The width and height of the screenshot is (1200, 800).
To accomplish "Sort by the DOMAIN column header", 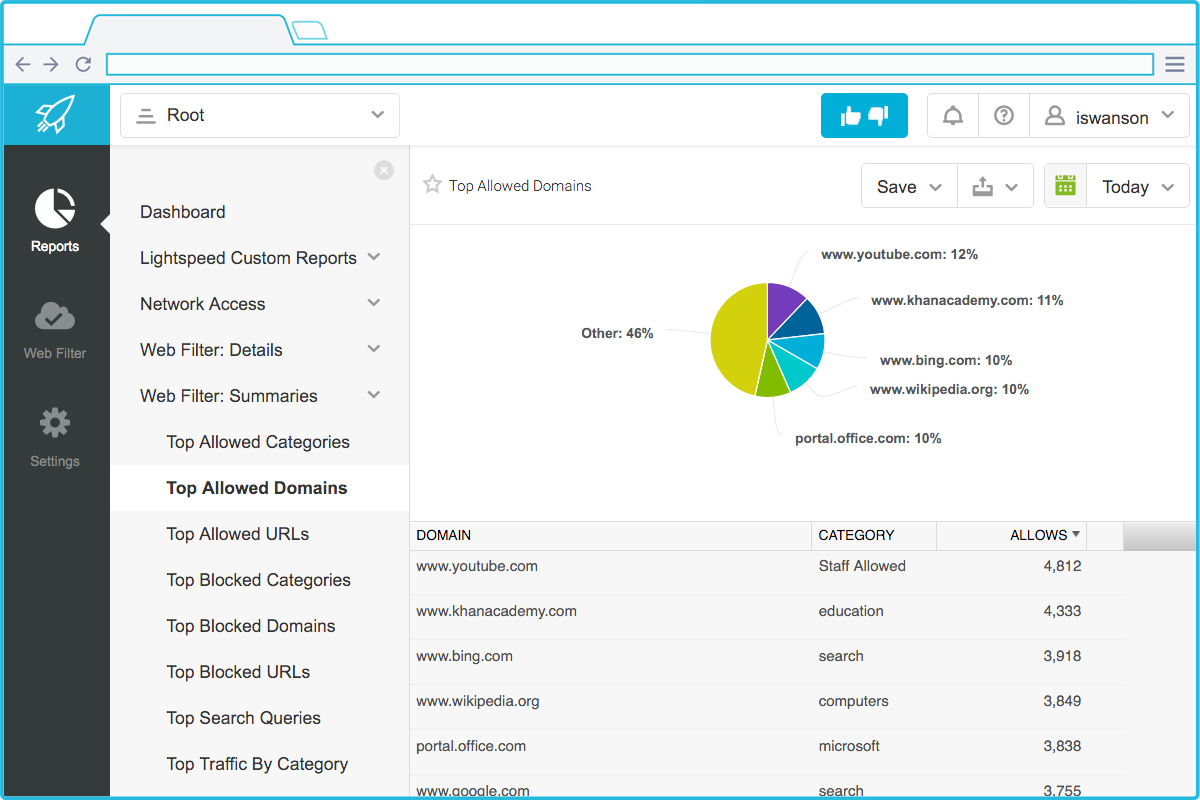I will click(610, 535).
